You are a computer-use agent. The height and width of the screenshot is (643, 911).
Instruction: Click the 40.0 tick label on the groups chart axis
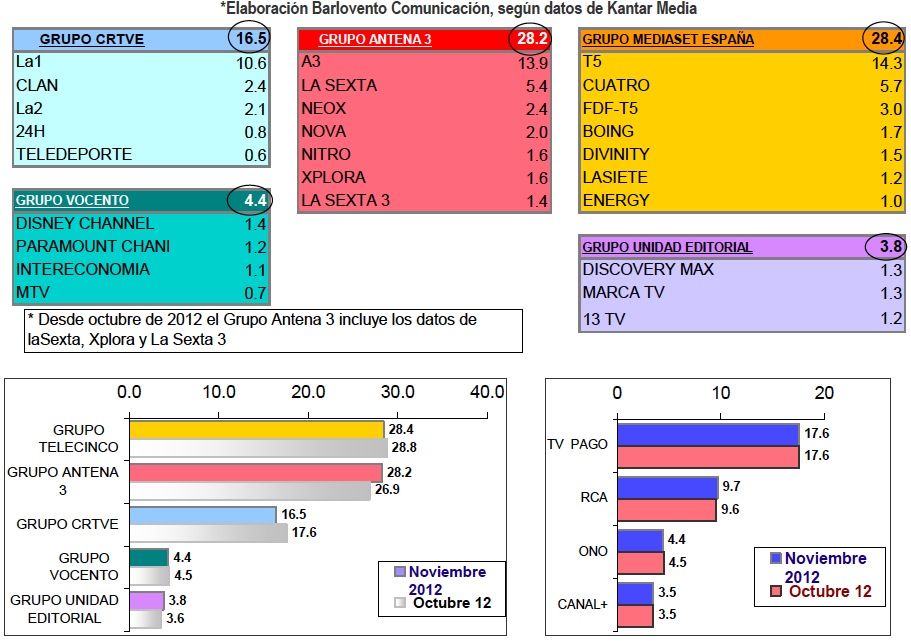487,392
